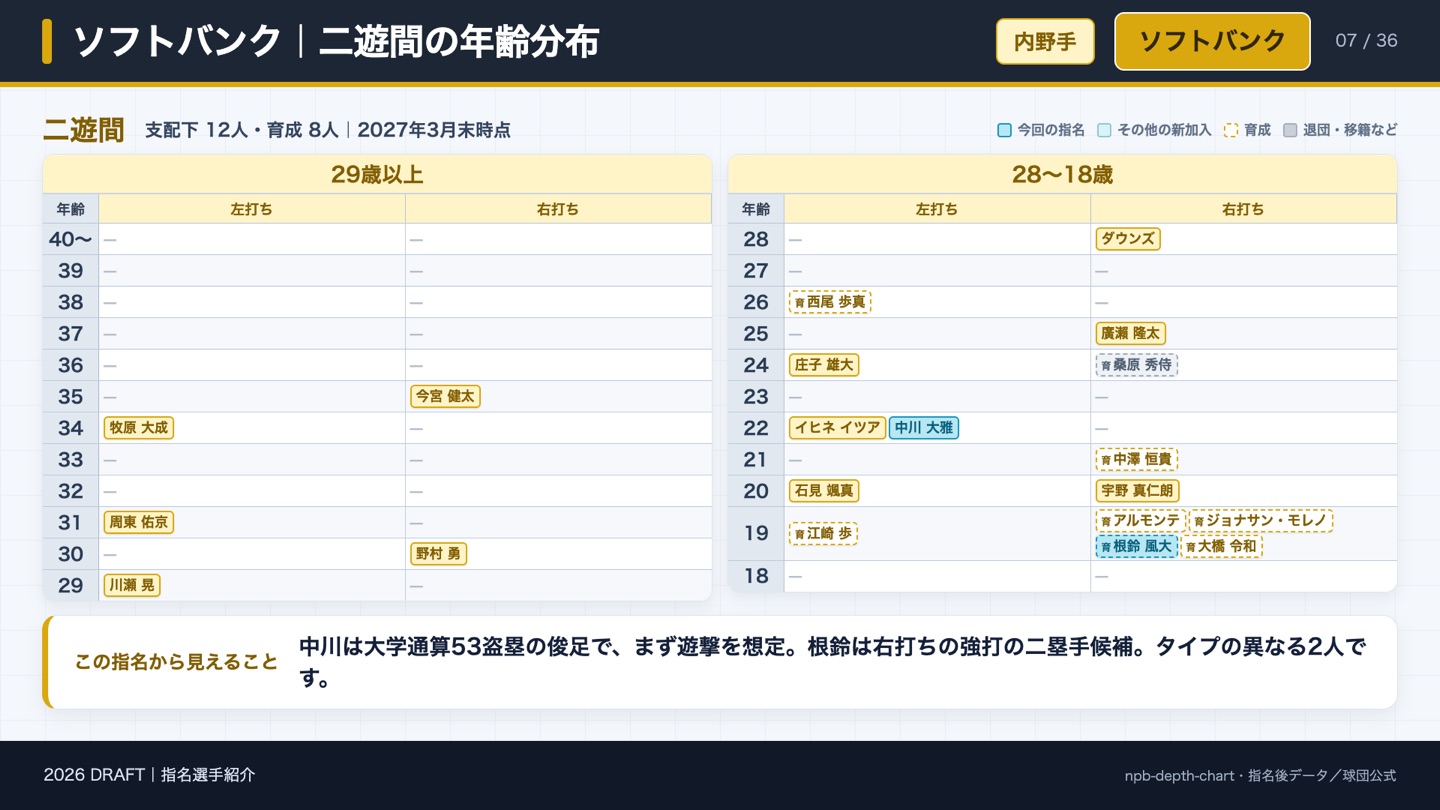Select the 庄子 雄大 player chip
This screenshot has height=810, width=1440.
click(x=824, y=365)
